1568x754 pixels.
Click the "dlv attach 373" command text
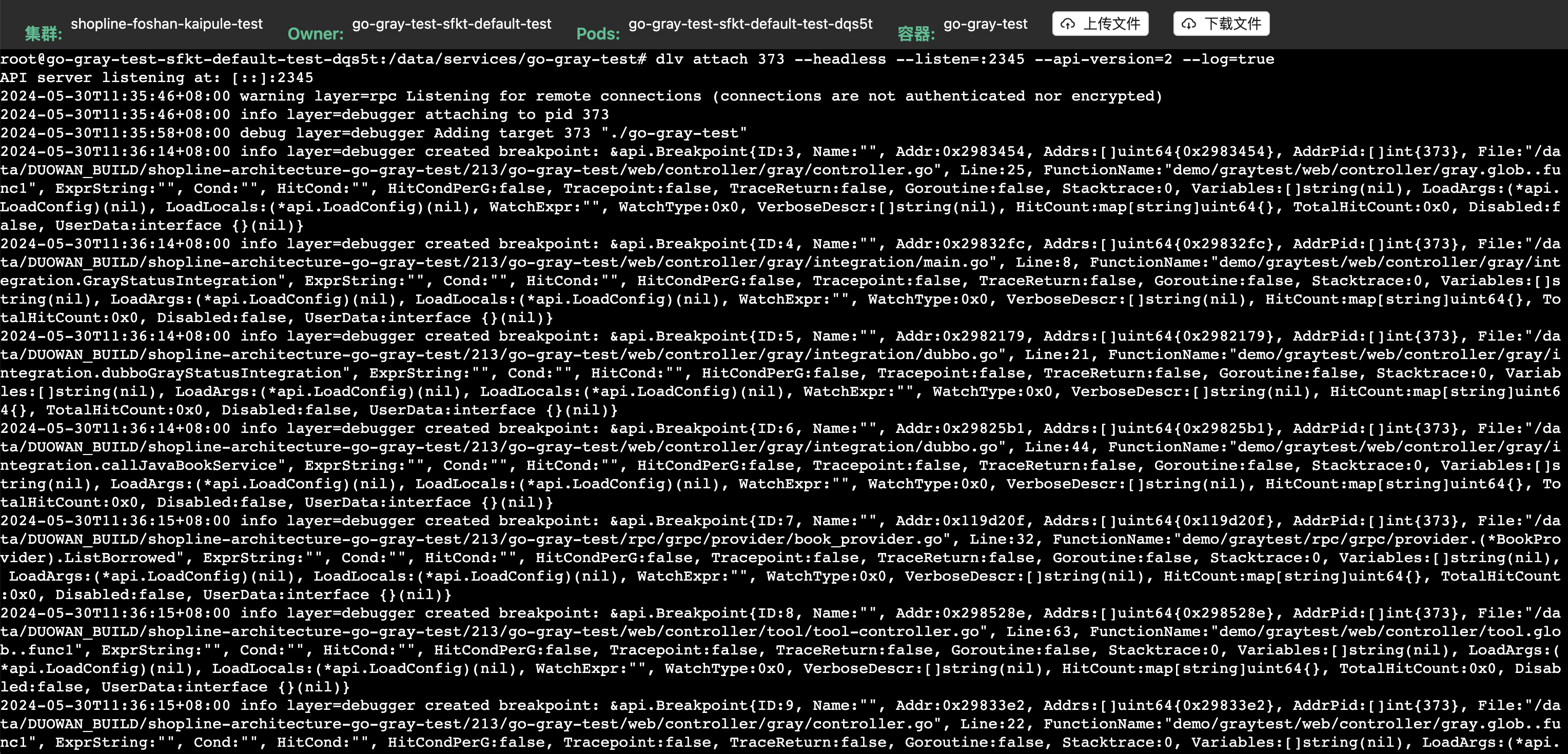(720, 59)
